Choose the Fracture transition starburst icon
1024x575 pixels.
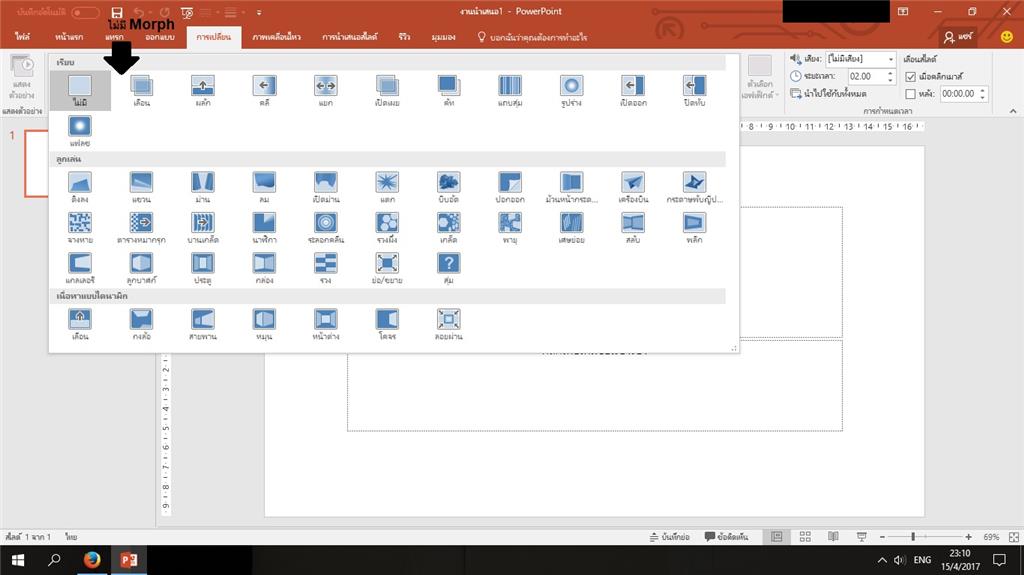[387, 187]
